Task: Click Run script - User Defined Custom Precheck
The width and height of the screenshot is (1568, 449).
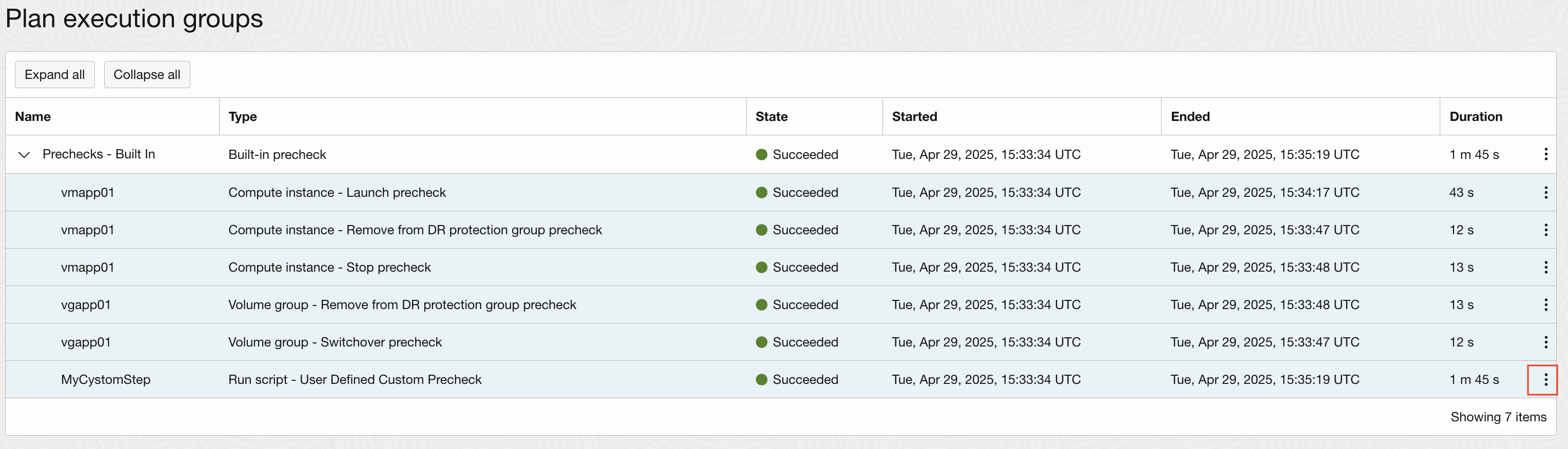Action: (x=354, y=380)
